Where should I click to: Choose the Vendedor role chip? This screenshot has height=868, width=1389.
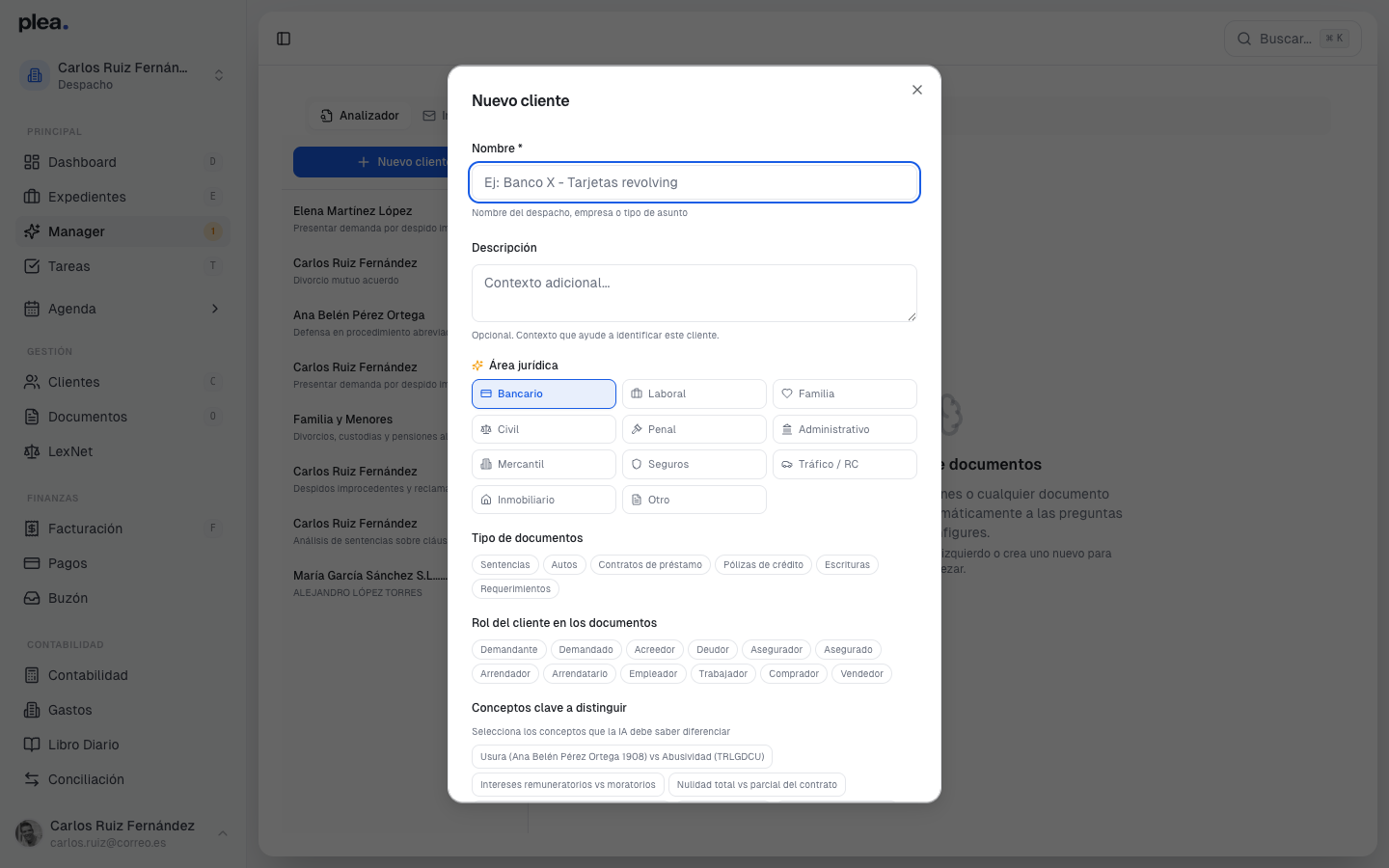point(861,674)
